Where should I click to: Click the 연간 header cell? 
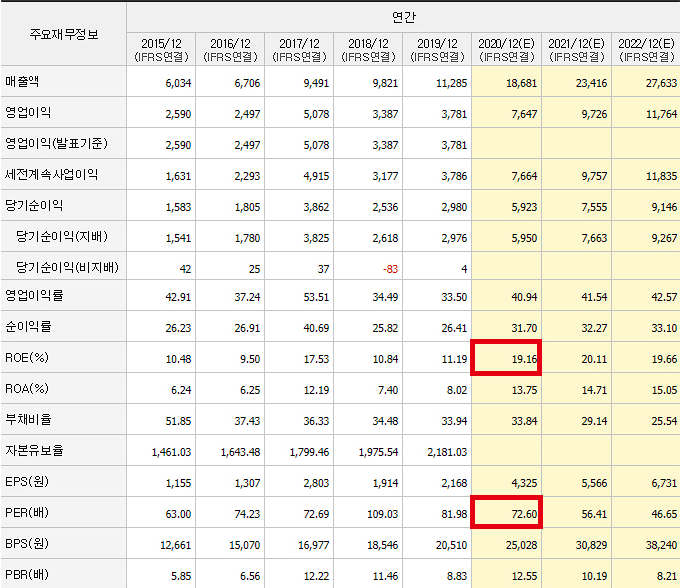403,17
